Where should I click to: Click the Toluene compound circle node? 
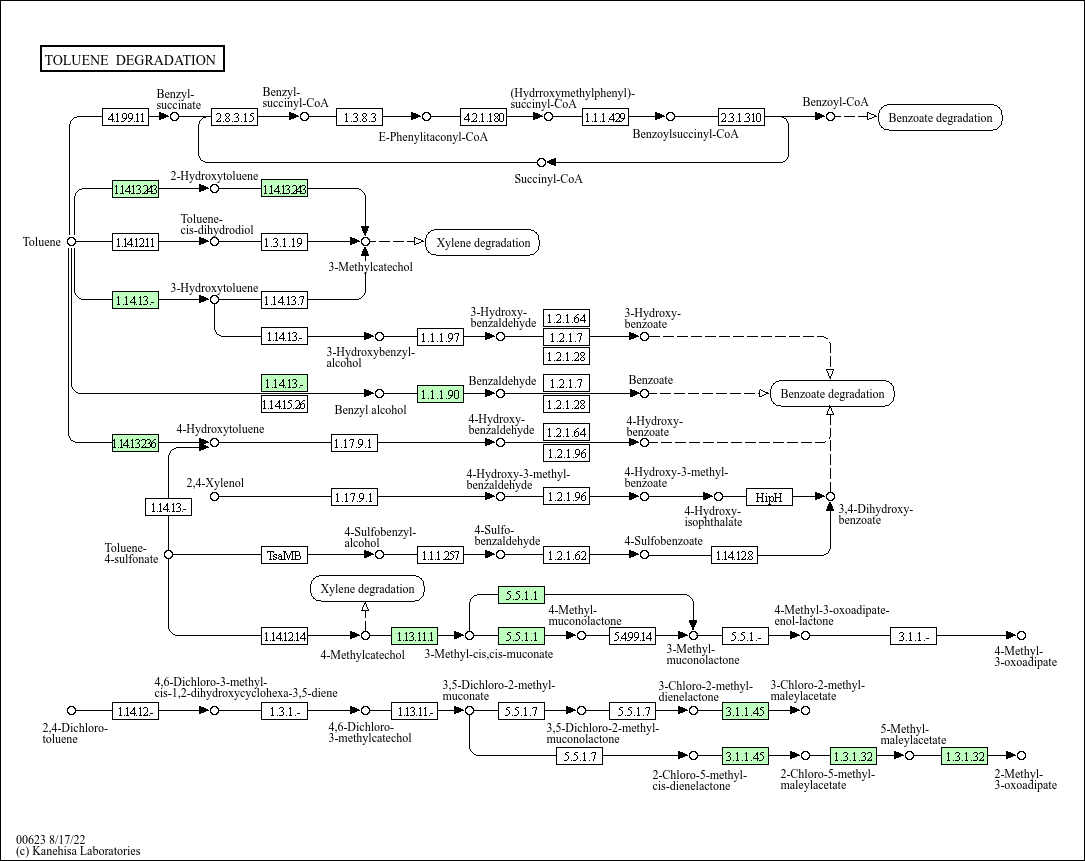pos(71,241)
